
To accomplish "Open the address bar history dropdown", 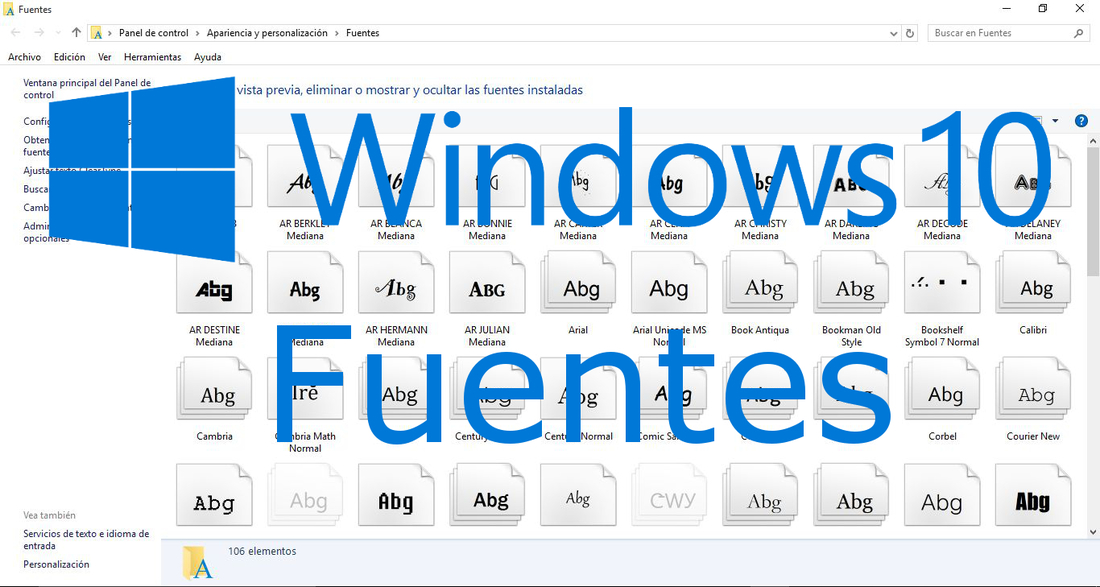I will click(893, 33).
